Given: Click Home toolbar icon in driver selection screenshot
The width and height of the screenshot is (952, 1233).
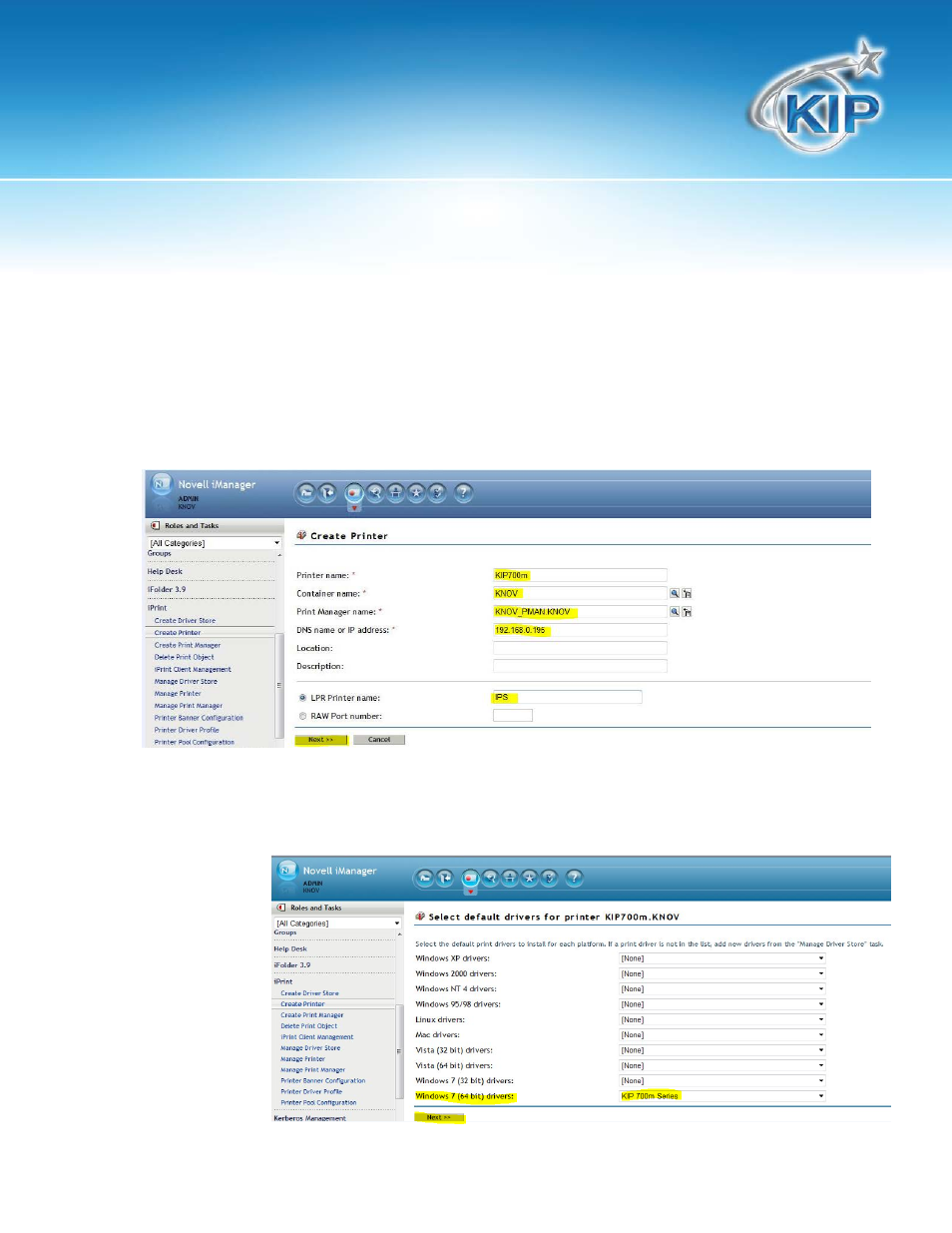Looking at the screenshot, I should (x=425, y=878).
